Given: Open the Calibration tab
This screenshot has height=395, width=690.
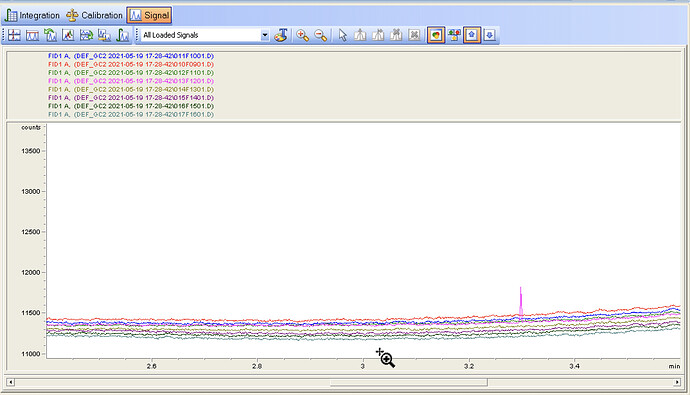Looking at the screenshot, I should tap(94, 15).
